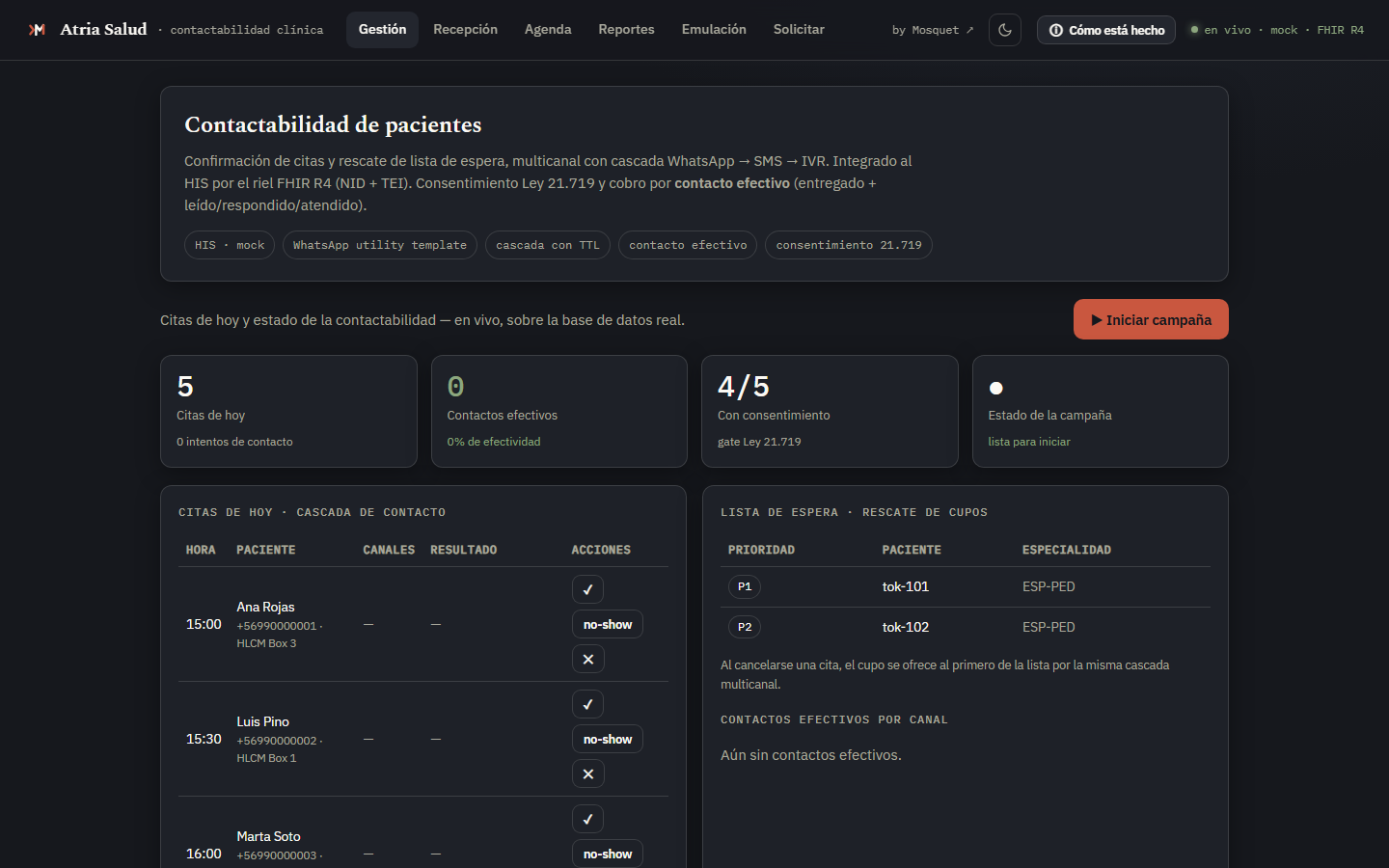This screenshot has width=1389, height=868.
Task: Click the 15:30 appointment time
Action: tap(204, 739)
